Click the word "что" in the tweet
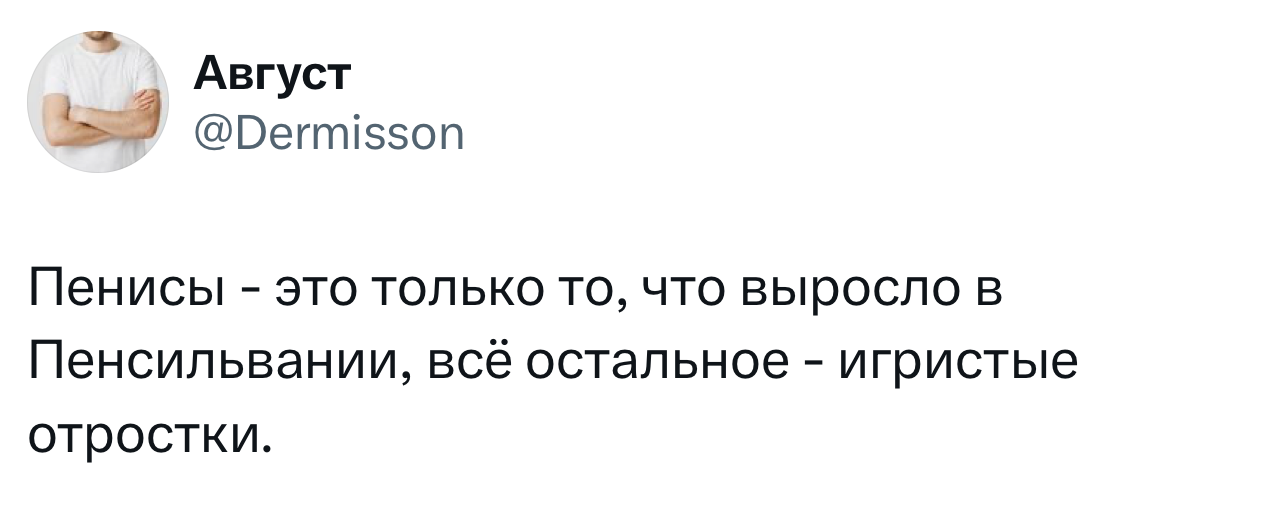This screenshot has height=509, width=1284. [x=685, y=291]
